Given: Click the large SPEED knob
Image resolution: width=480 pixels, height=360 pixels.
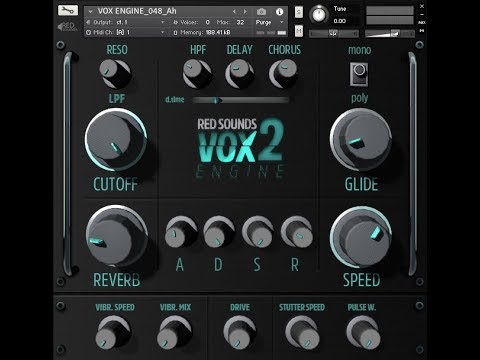Looking at the screenshot, I should coord(361,237).
